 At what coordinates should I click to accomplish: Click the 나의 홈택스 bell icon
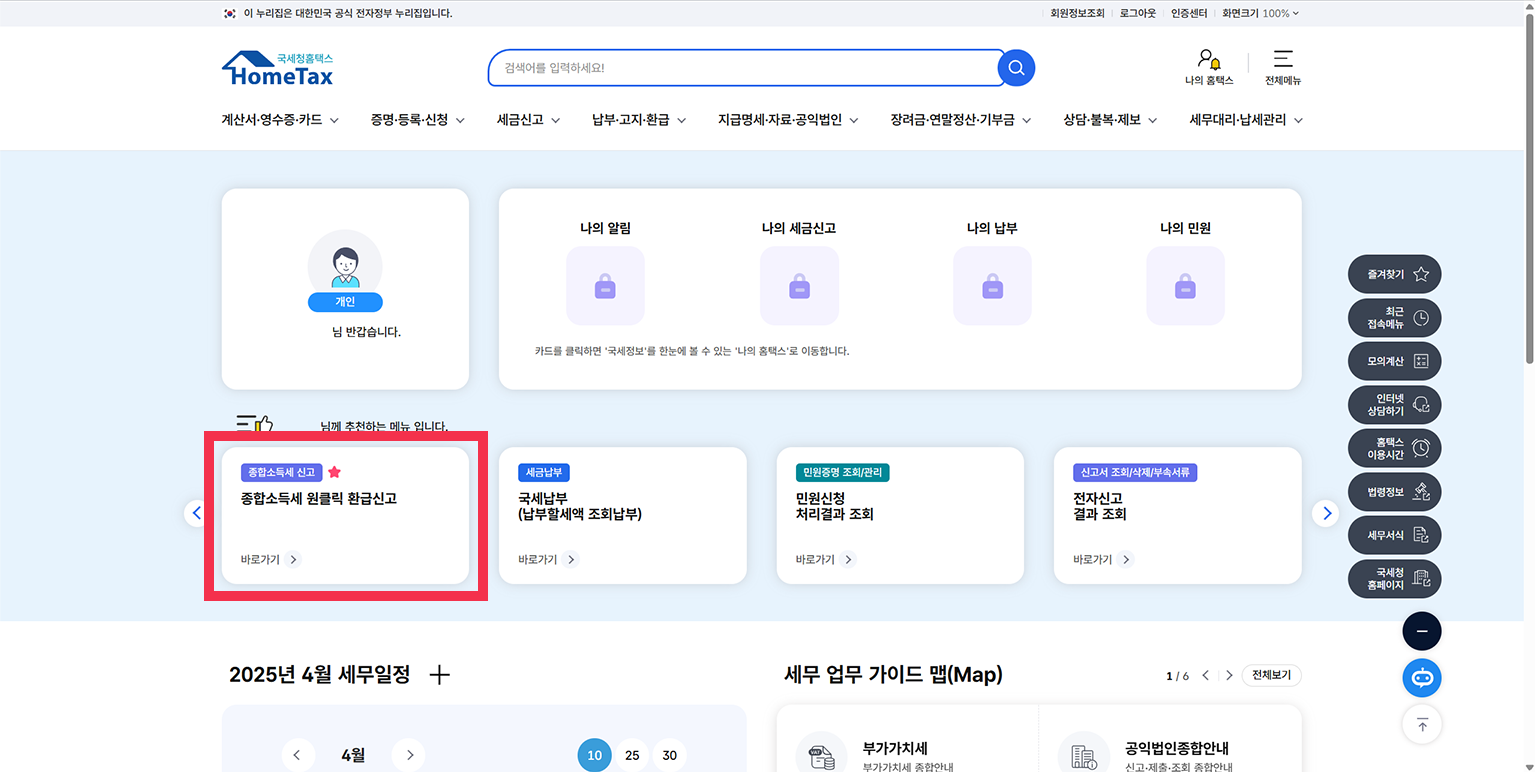coord(1208,60)
